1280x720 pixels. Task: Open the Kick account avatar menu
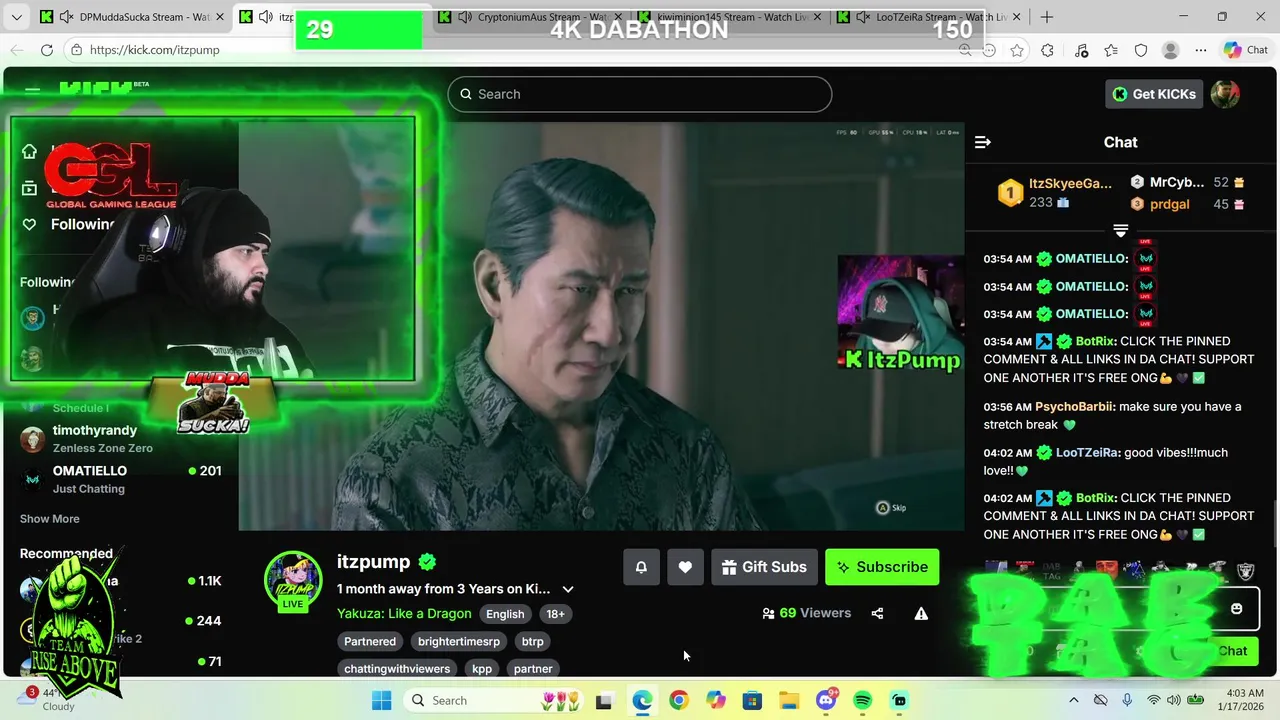pyautogui.click(x=1225, y=94)
